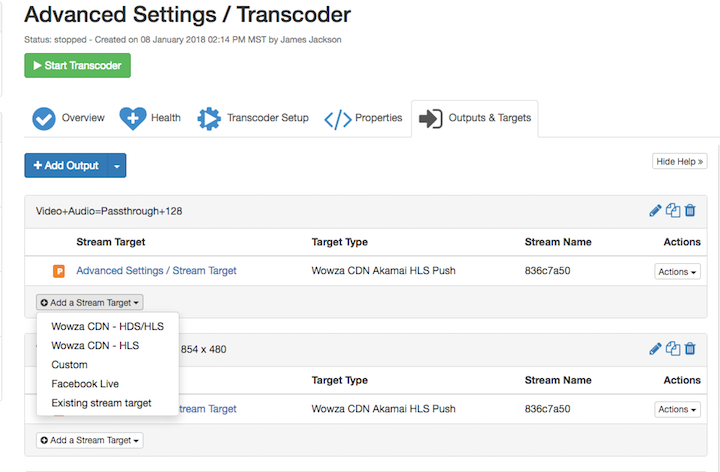Open the Transcoder Setup tab
The image size is (720, 472).
253,118
